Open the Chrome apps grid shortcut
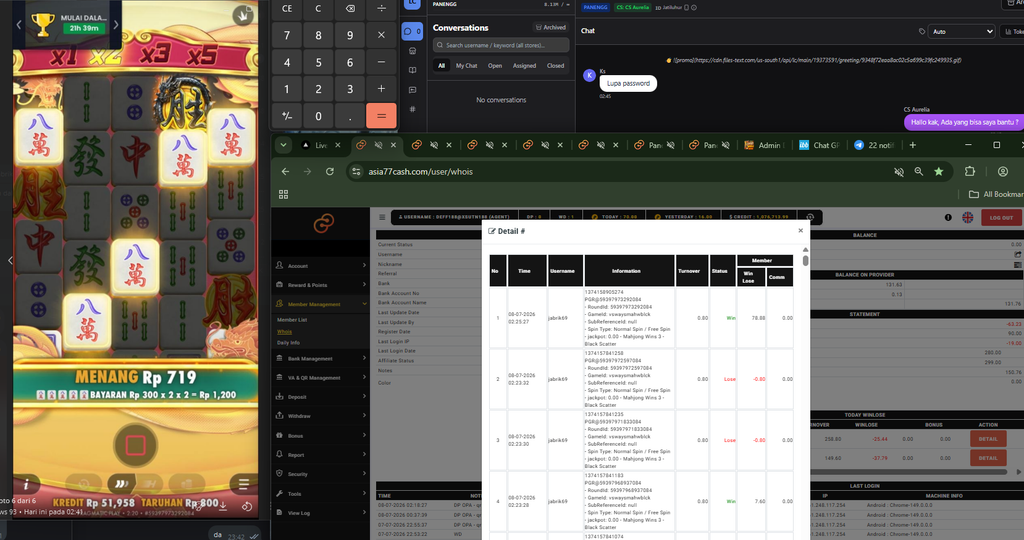The height and width of the screenshot is (540, 1024). 283,194
